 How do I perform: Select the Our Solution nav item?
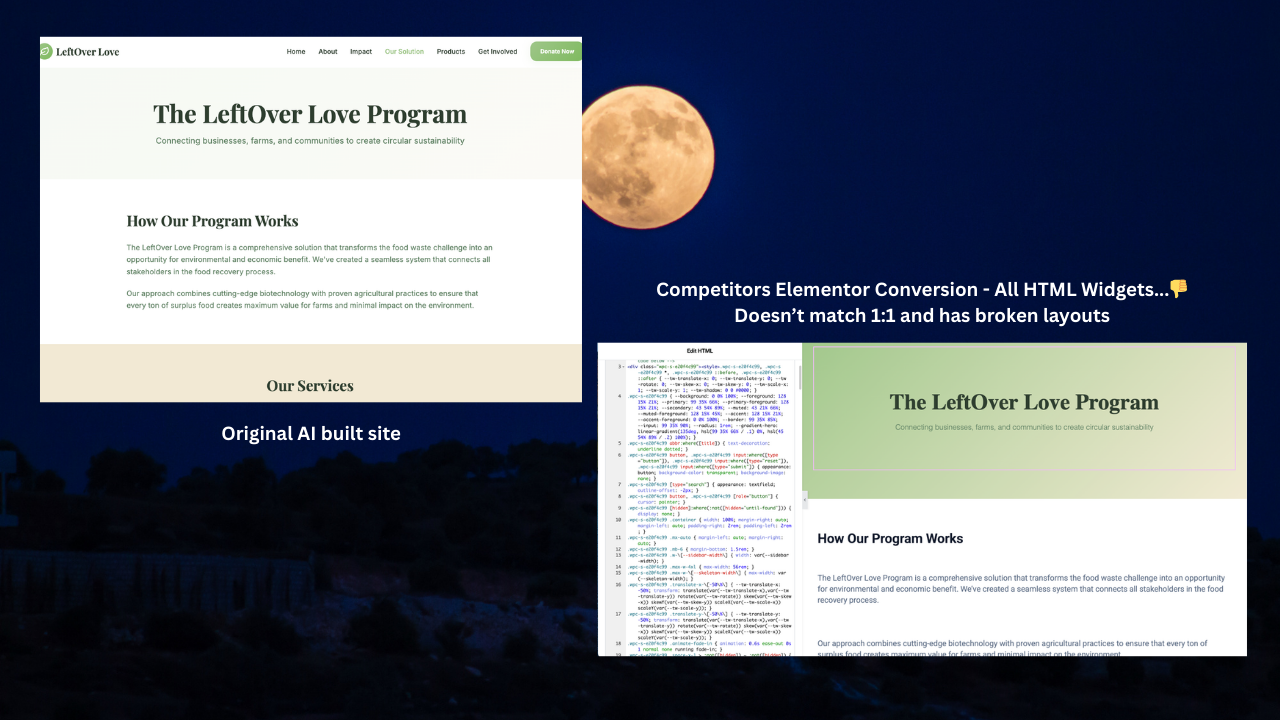pos(404,51)
